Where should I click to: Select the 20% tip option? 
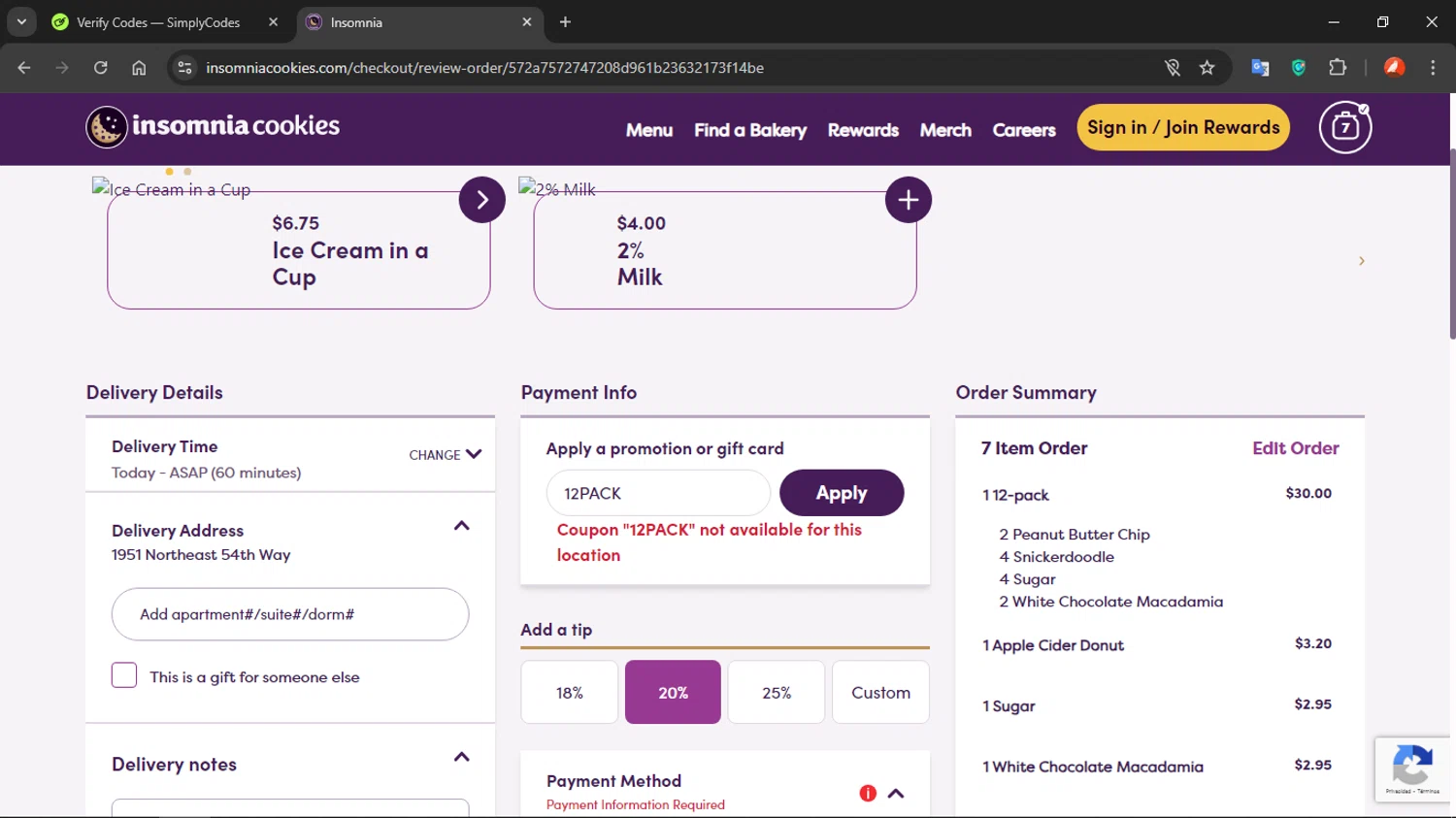(673, 692)
